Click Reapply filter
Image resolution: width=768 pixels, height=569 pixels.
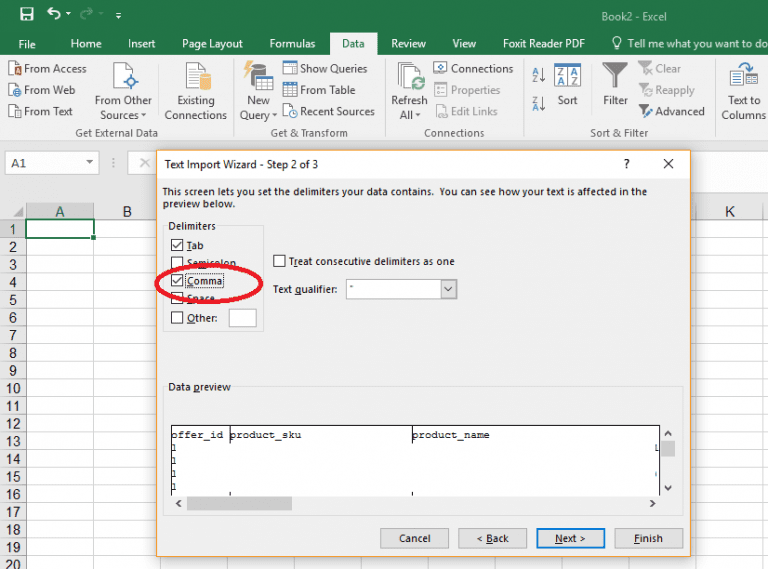(667, 90)
